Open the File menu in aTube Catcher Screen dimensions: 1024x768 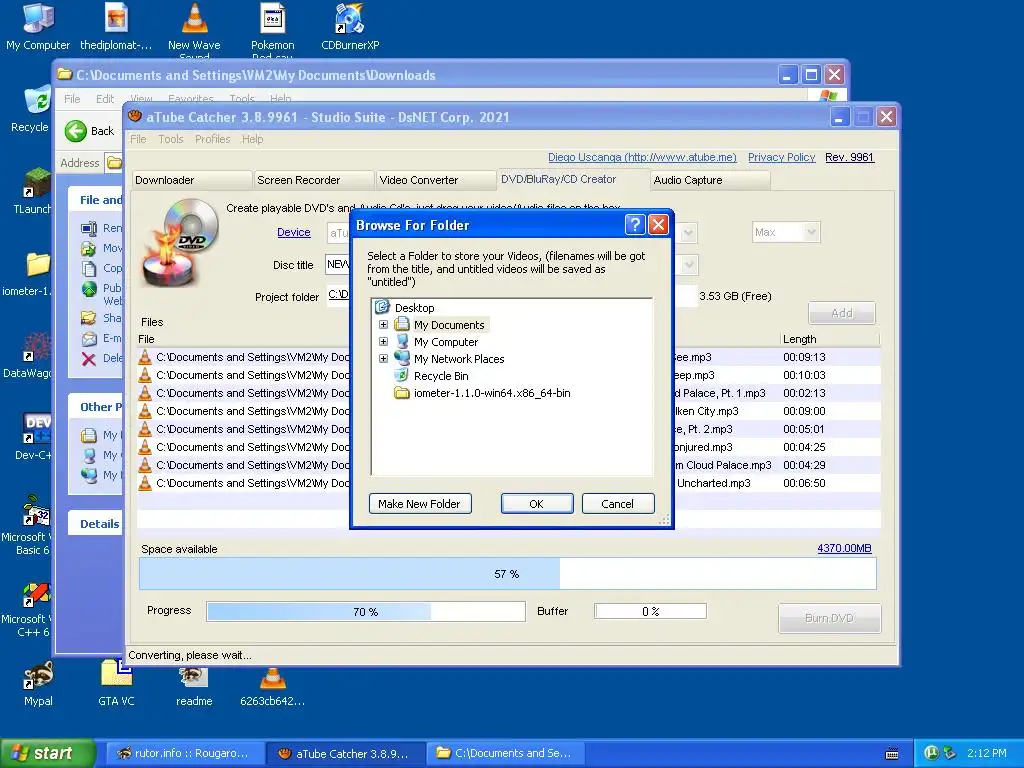click(138, 139)
